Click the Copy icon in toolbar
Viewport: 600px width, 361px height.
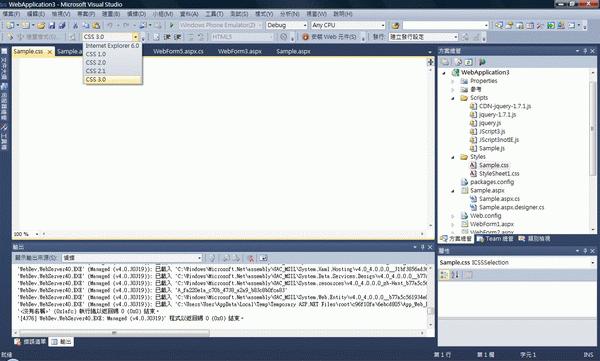[86, 26]
